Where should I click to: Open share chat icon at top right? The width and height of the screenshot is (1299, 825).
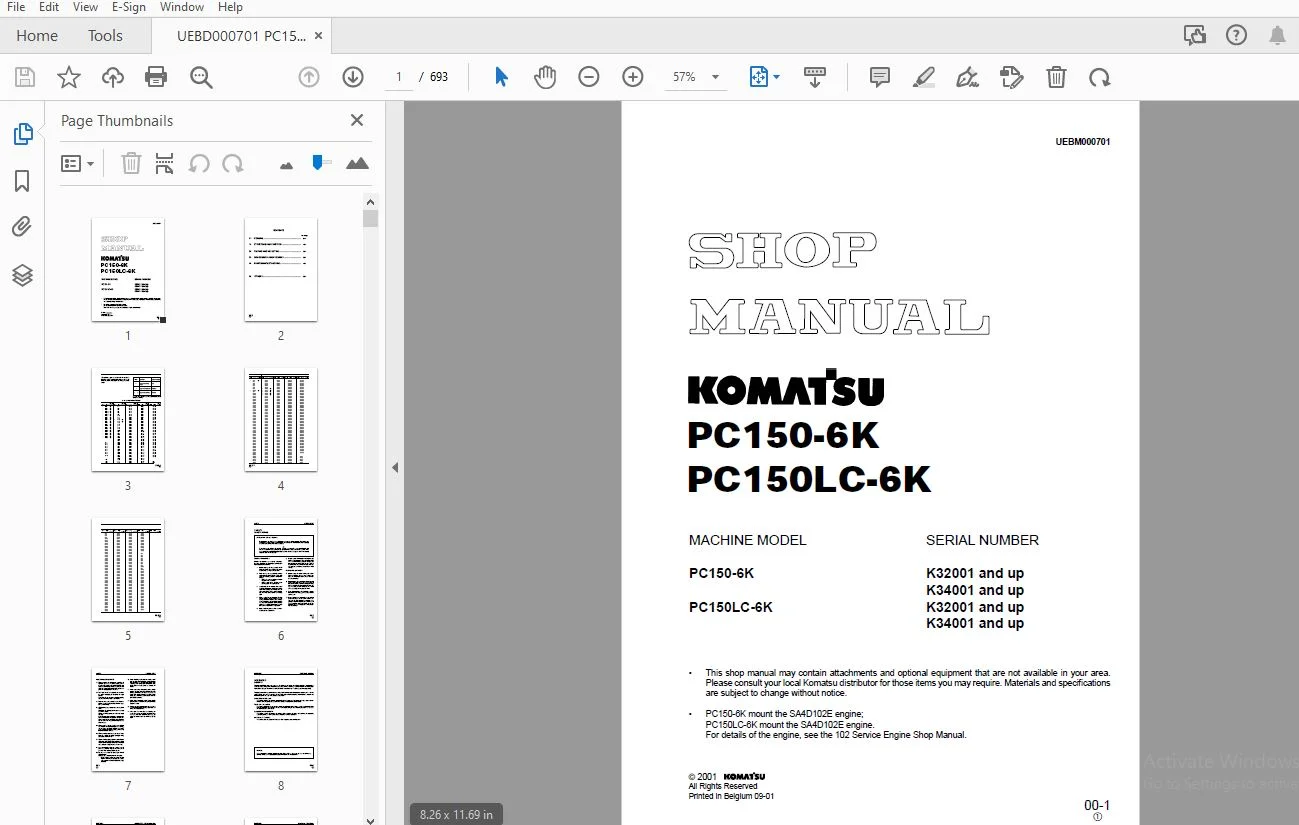tap(1195, 35)
